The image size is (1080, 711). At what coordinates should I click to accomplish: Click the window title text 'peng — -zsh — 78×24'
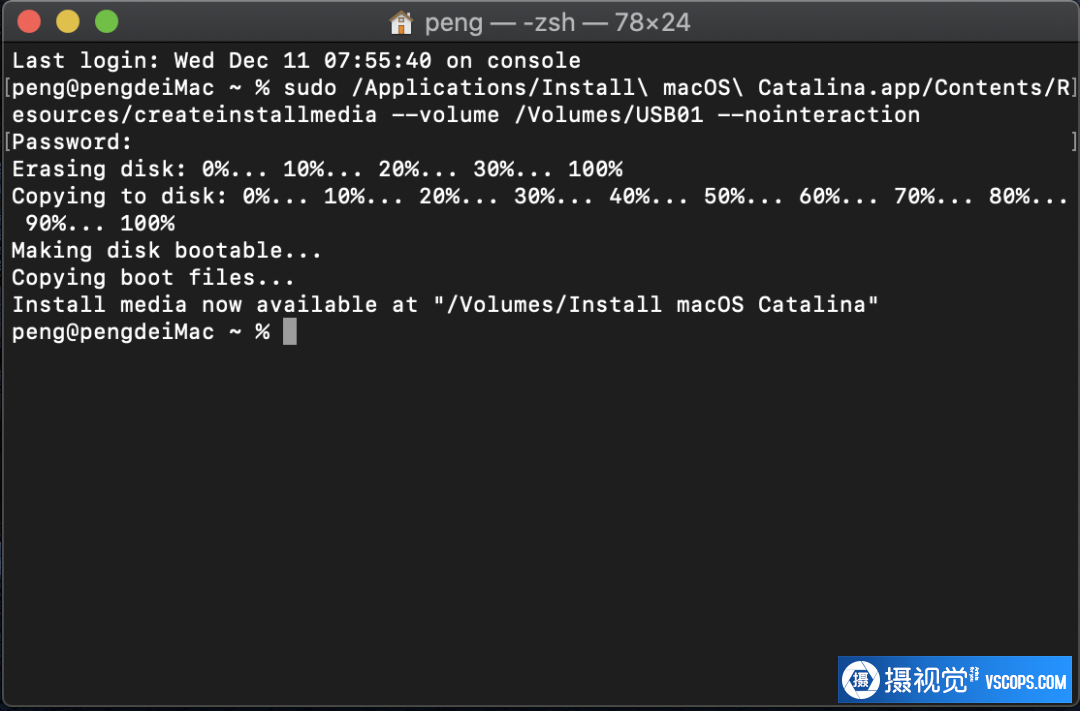coord(557,23)
